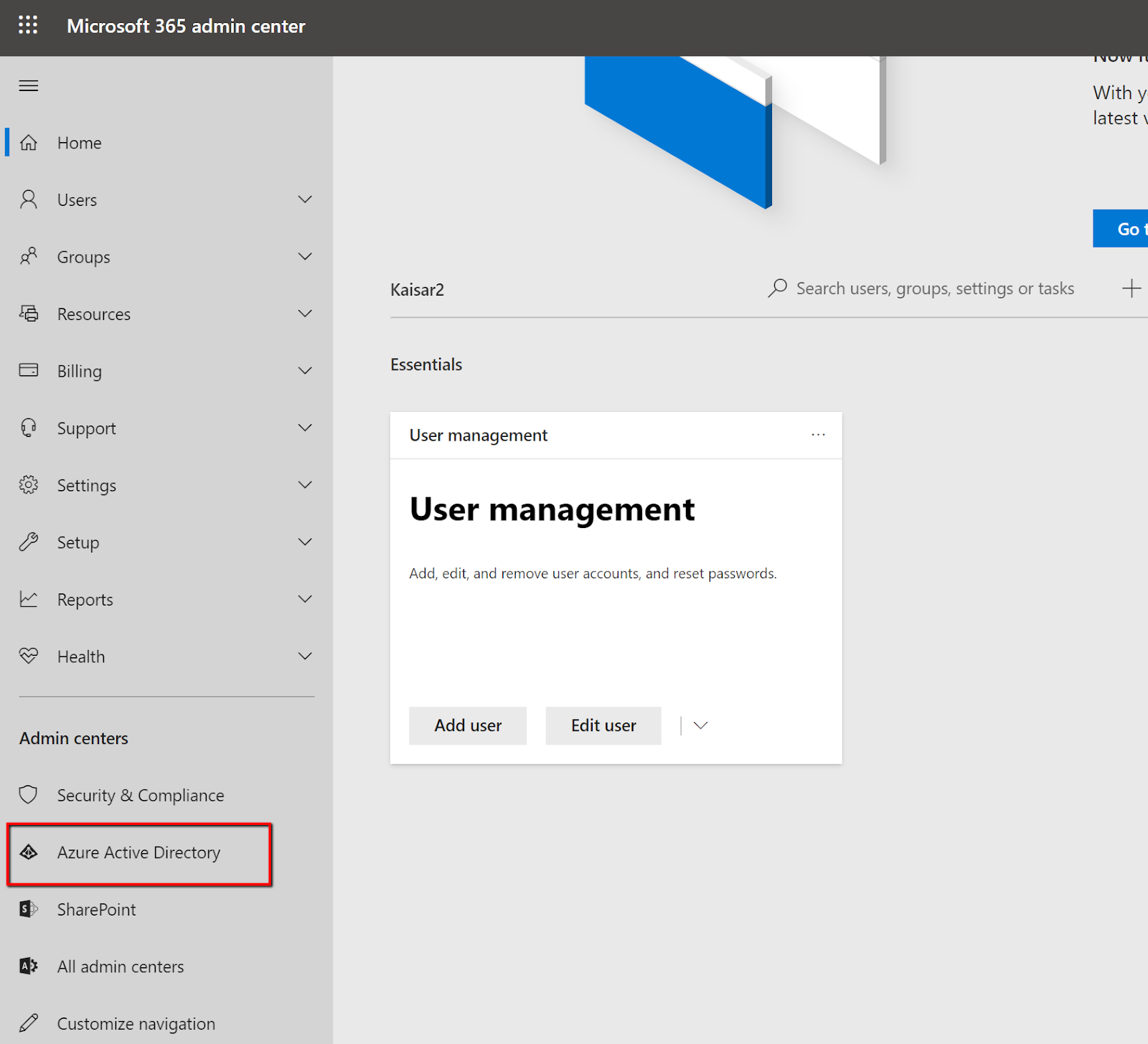Click the Security & Compliance shield icon
Viewport: 1148px width, 1044px height.
(x=29, y=795)
